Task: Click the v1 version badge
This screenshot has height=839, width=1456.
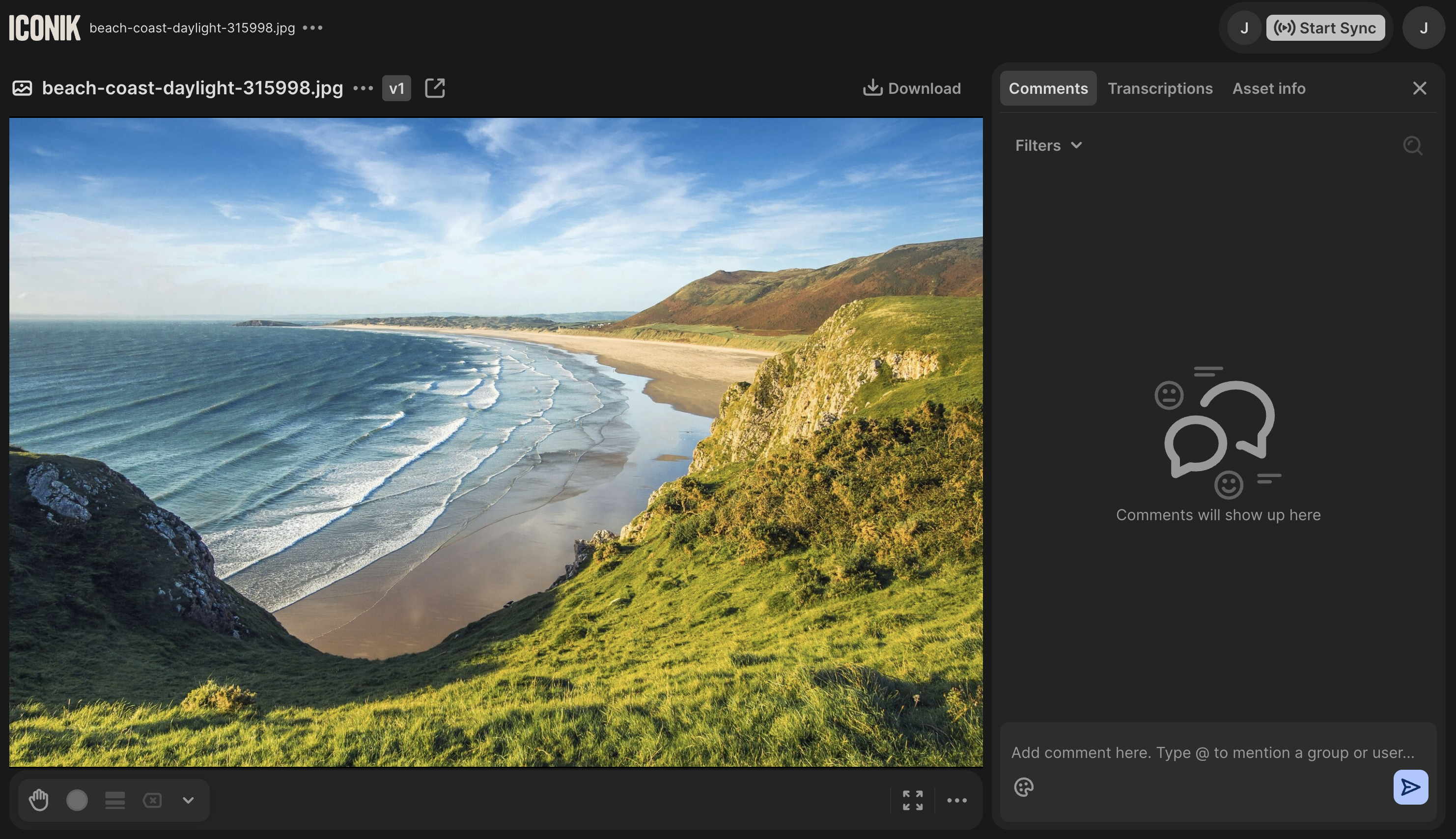Action: point(396,88)
